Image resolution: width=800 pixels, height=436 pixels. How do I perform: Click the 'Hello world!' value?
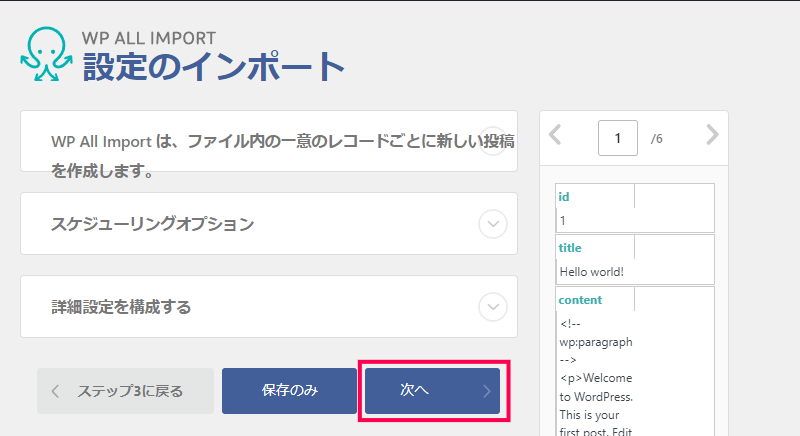coord(592,272)
